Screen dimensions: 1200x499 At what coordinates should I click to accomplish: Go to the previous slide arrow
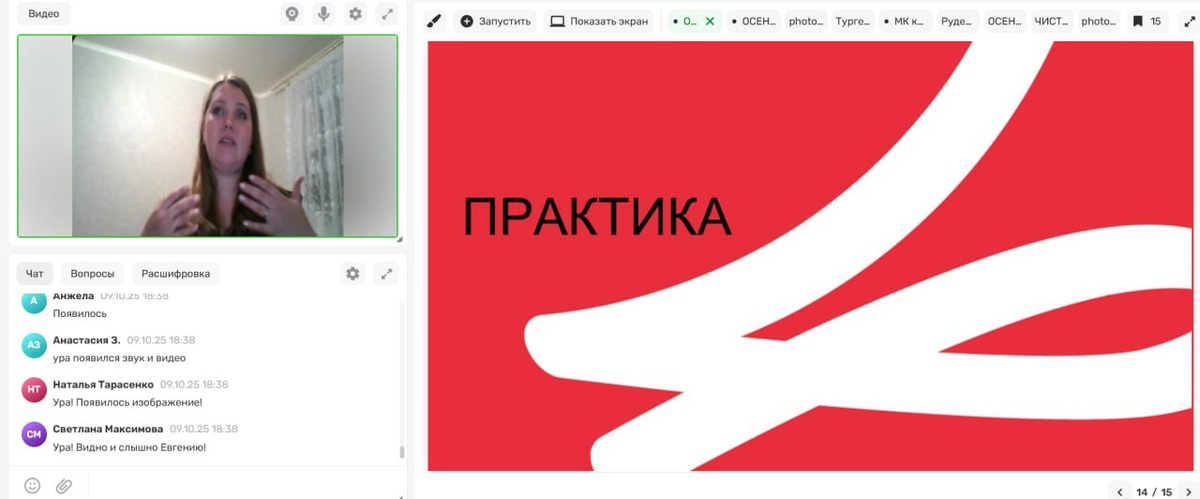tap(1119, 492)
